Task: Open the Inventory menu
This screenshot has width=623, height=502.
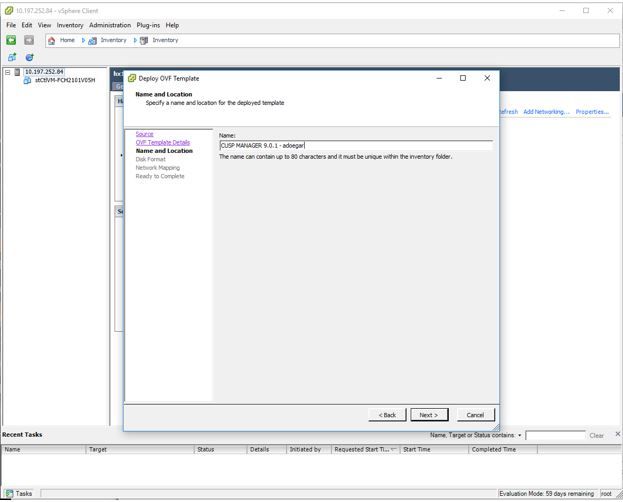Action: click(70, 25)
